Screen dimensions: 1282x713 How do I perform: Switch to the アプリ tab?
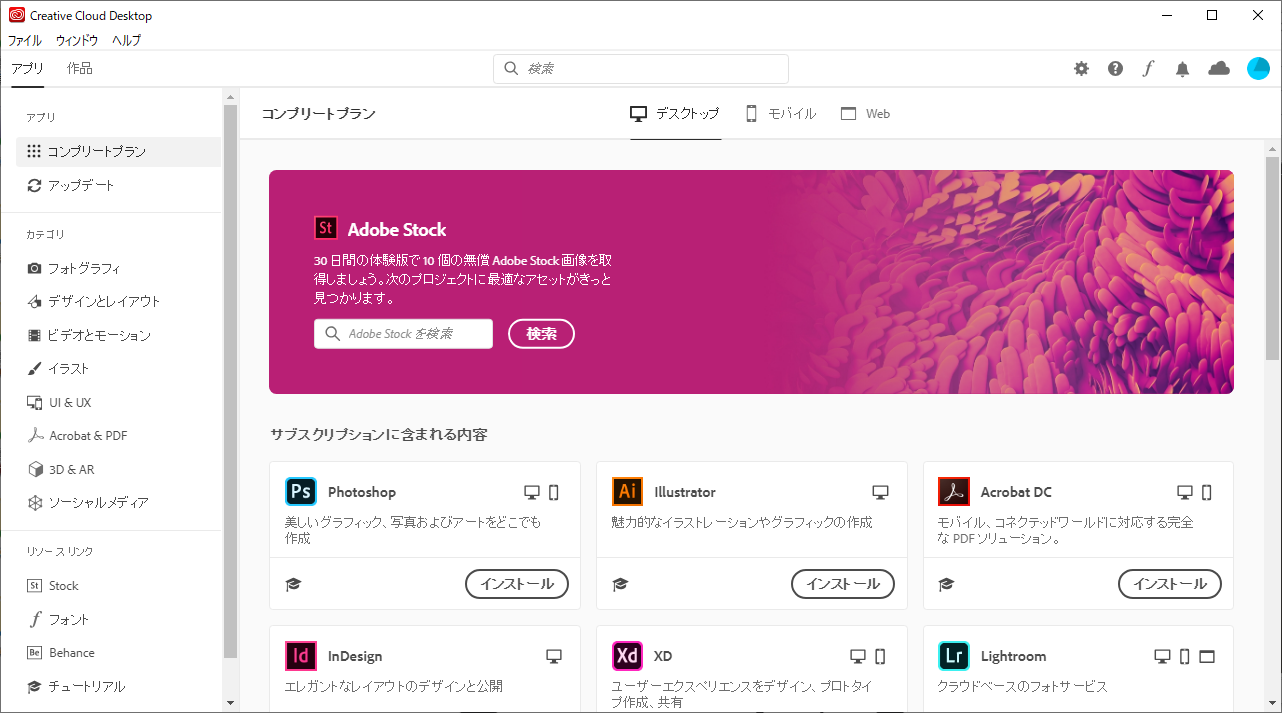(27, 68)
